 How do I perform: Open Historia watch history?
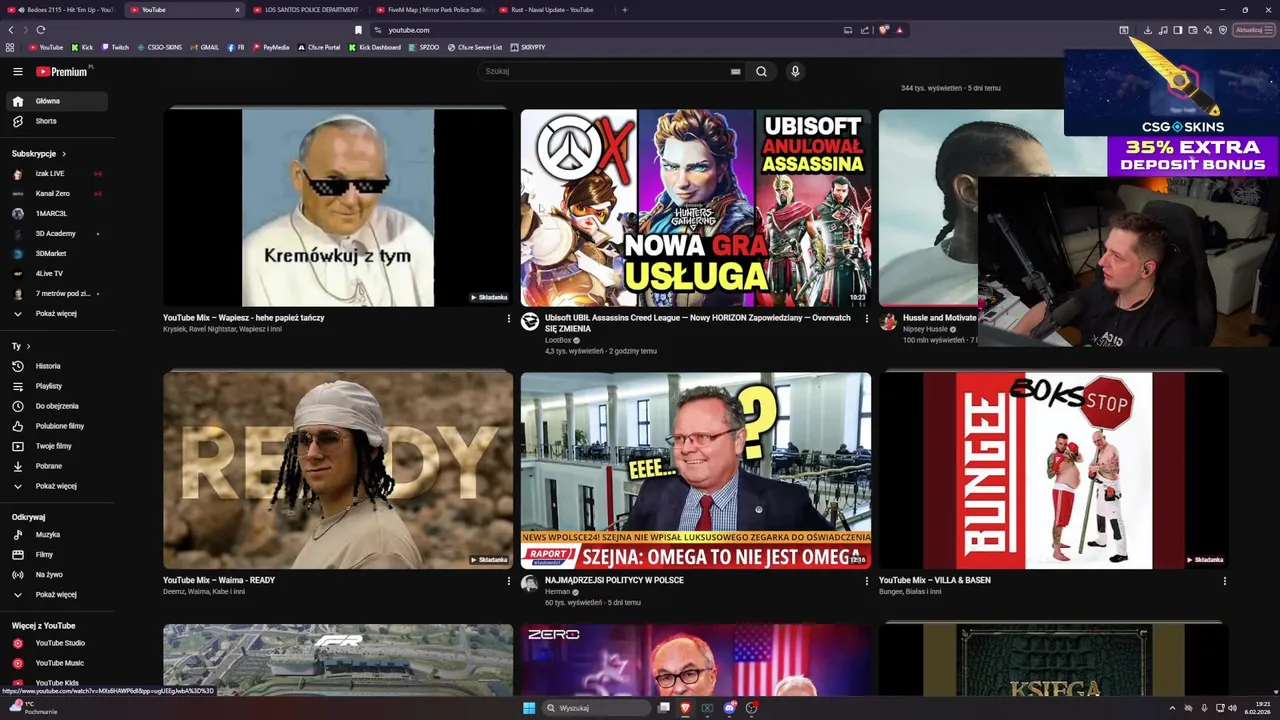57,366
